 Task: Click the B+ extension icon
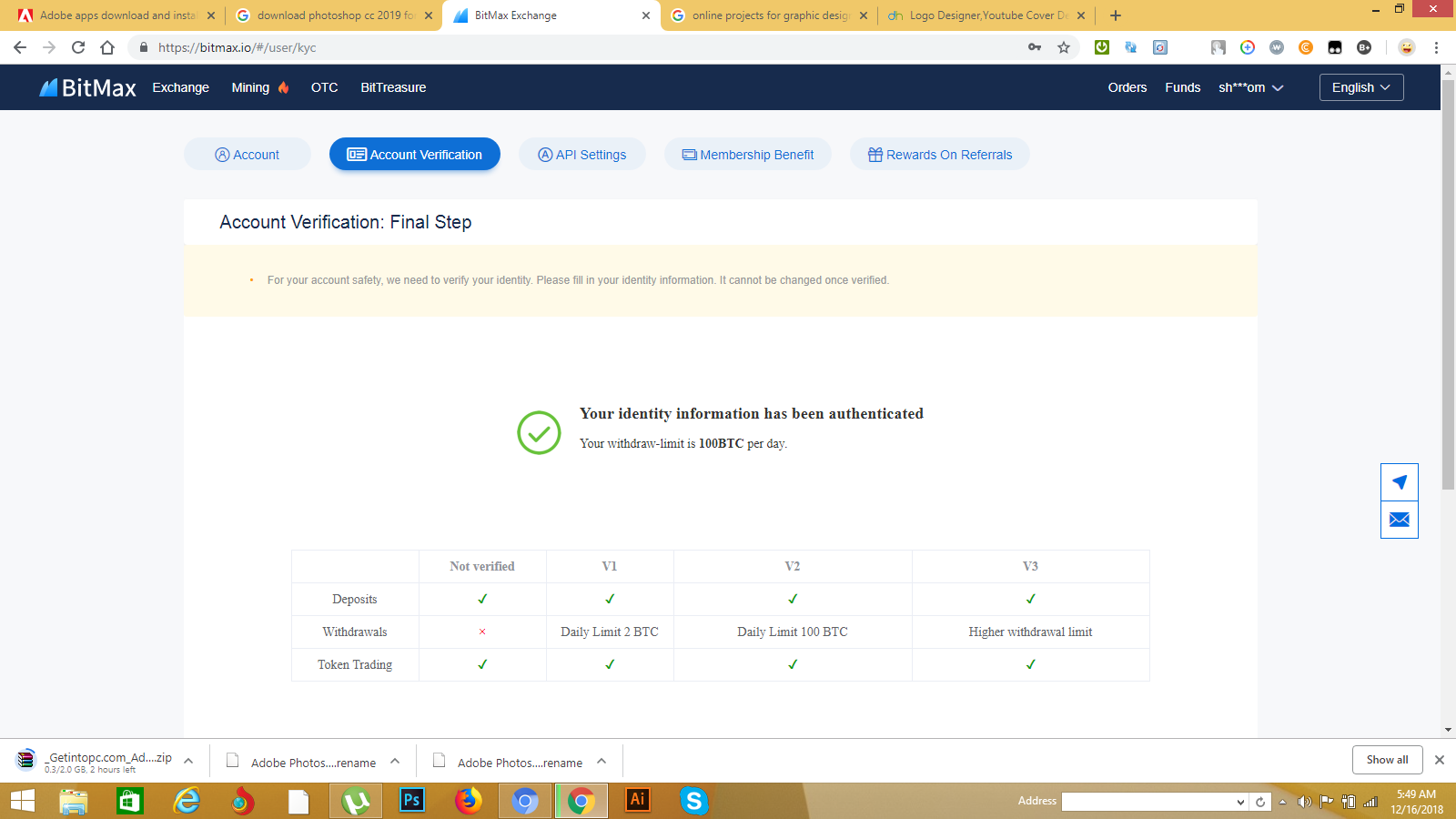(1364, 47)
